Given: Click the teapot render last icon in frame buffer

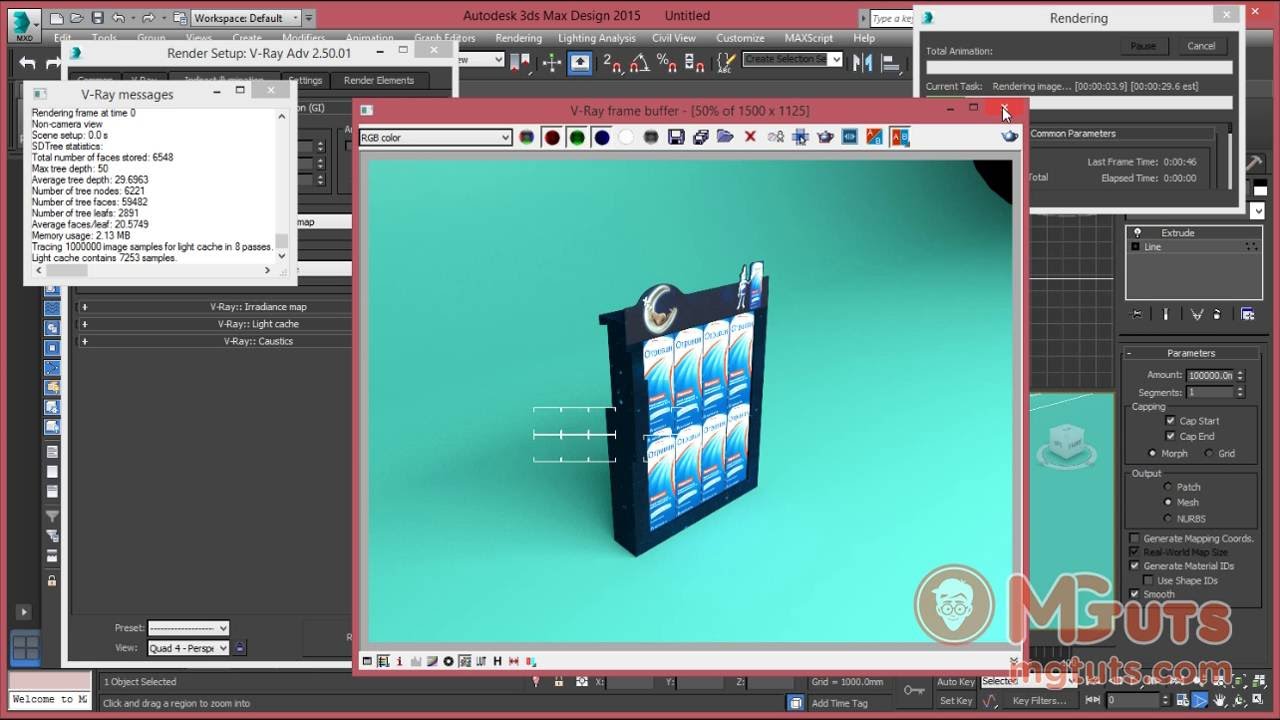Looking at the screenshot, I should 825,137.
